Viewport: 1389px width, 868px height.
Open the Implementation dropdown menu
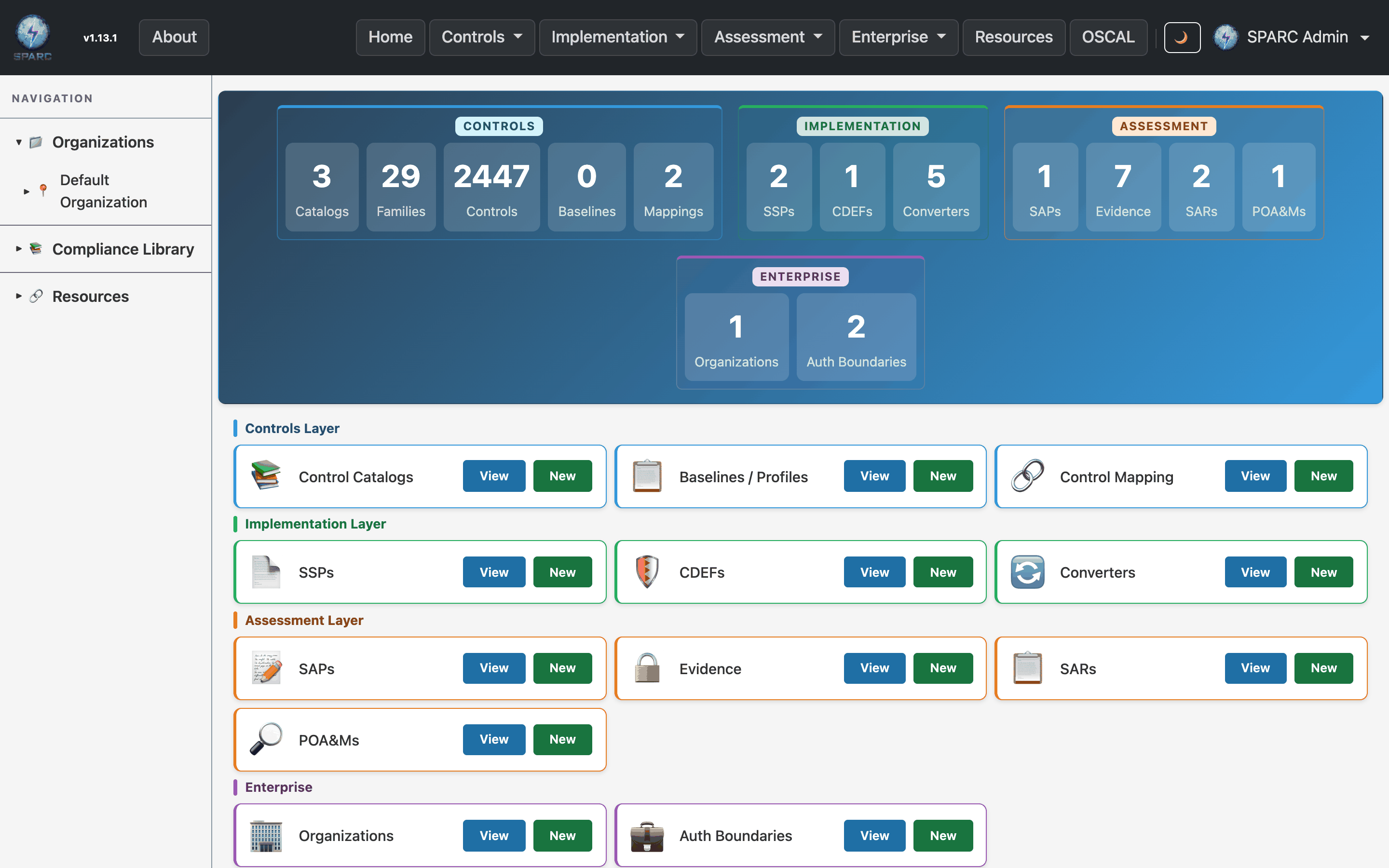click(618, 37)
